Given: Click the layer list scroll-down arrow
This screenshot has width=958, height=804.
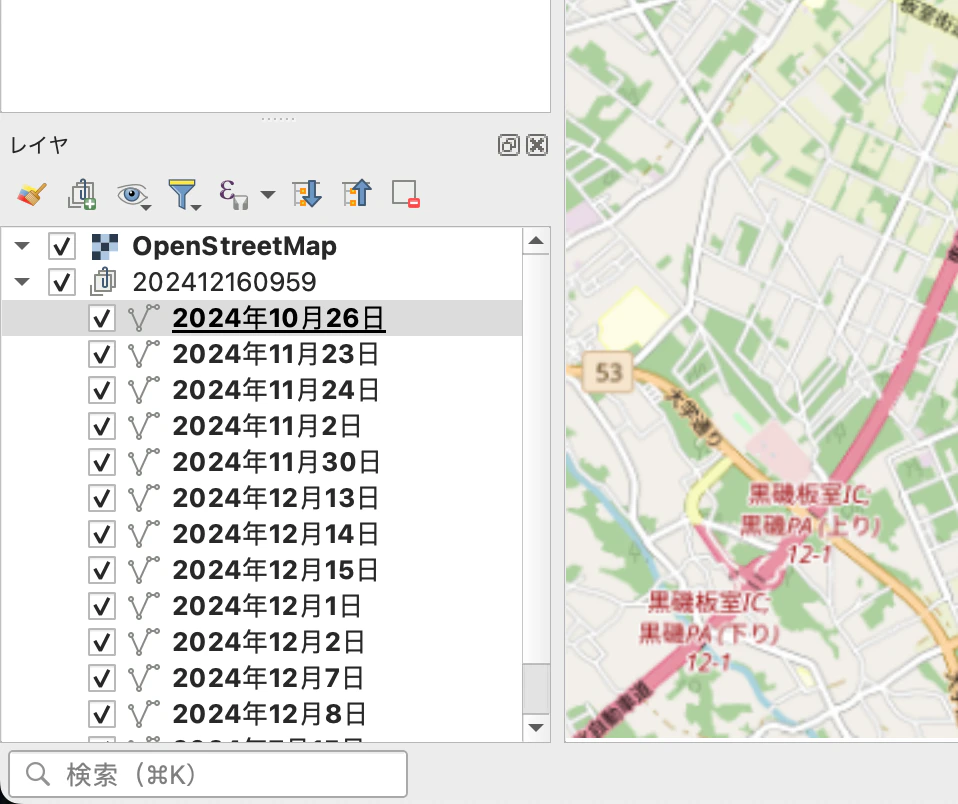Looking at the screenshot, I should (536, 728).
